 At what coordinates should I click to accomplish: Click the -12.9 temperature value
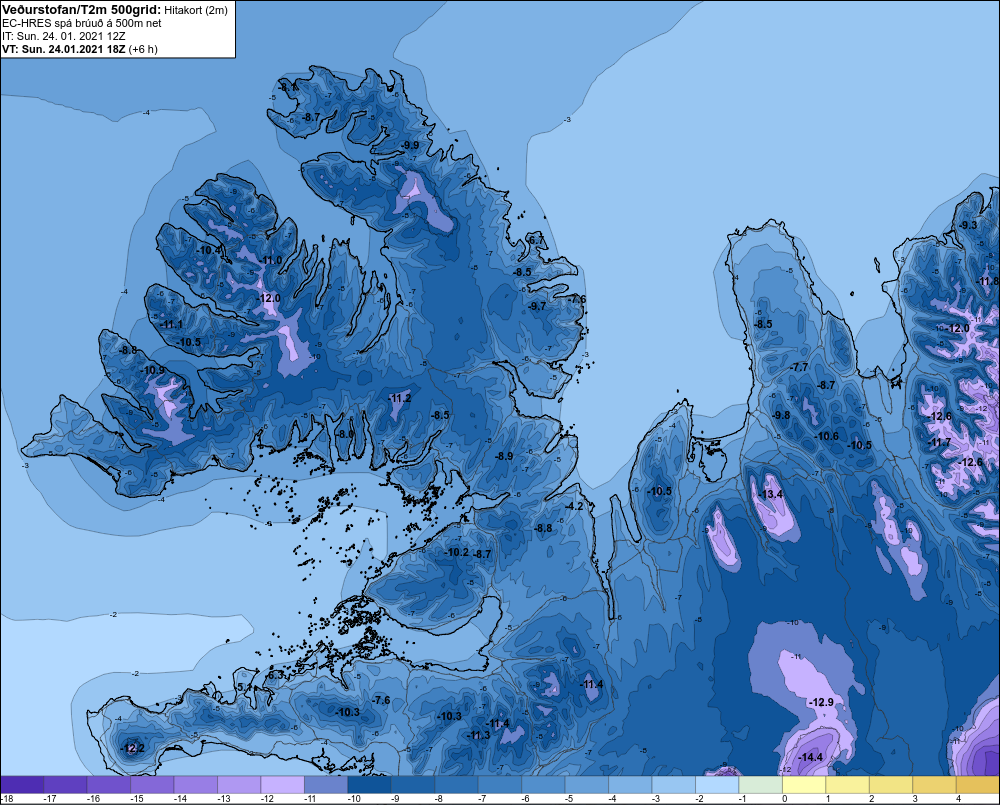tap(821, 702)
